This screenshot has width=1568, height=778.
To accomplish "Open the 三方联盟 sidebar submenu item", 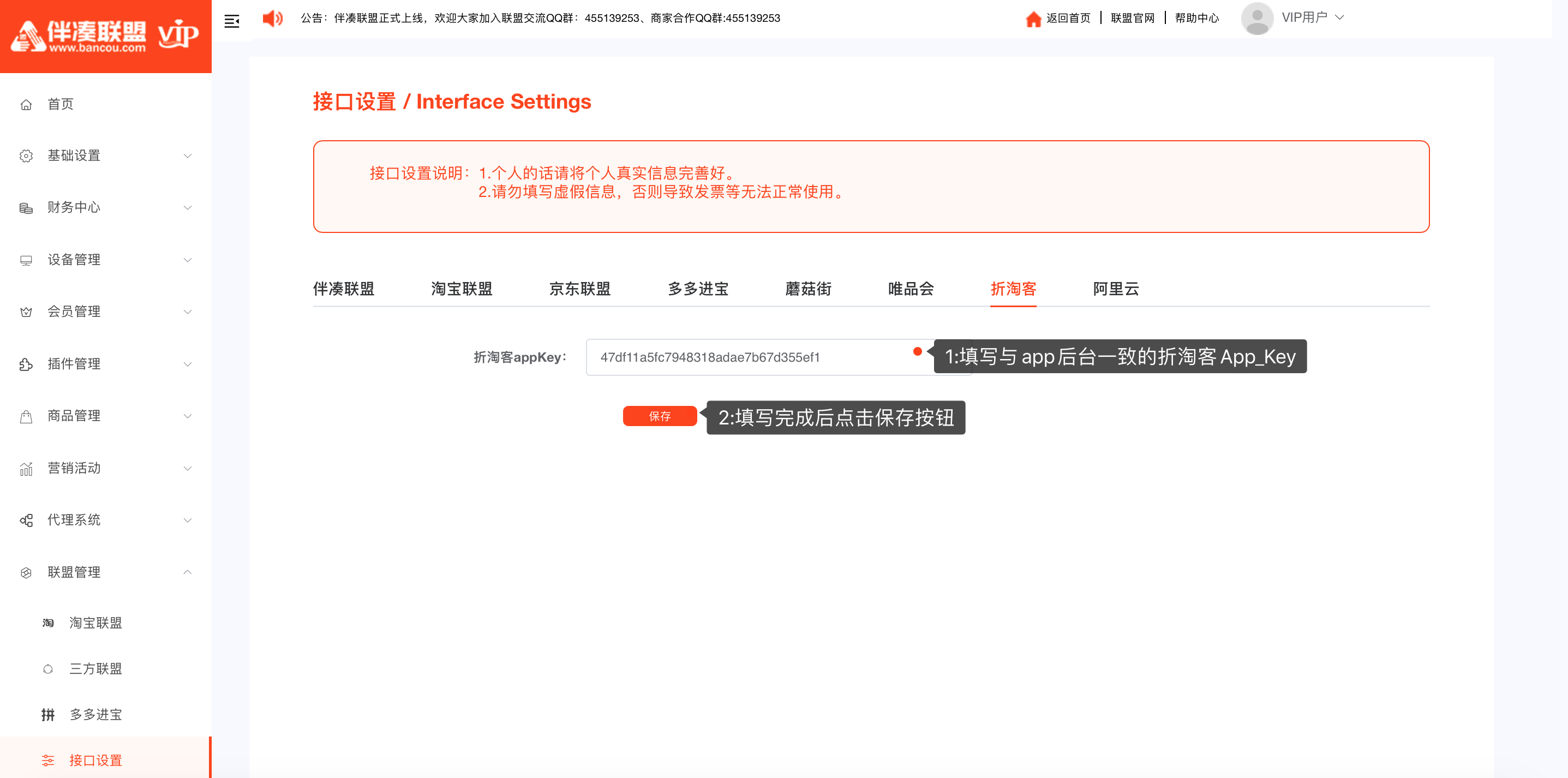I will pyautogui.click(x=95, y=669).
